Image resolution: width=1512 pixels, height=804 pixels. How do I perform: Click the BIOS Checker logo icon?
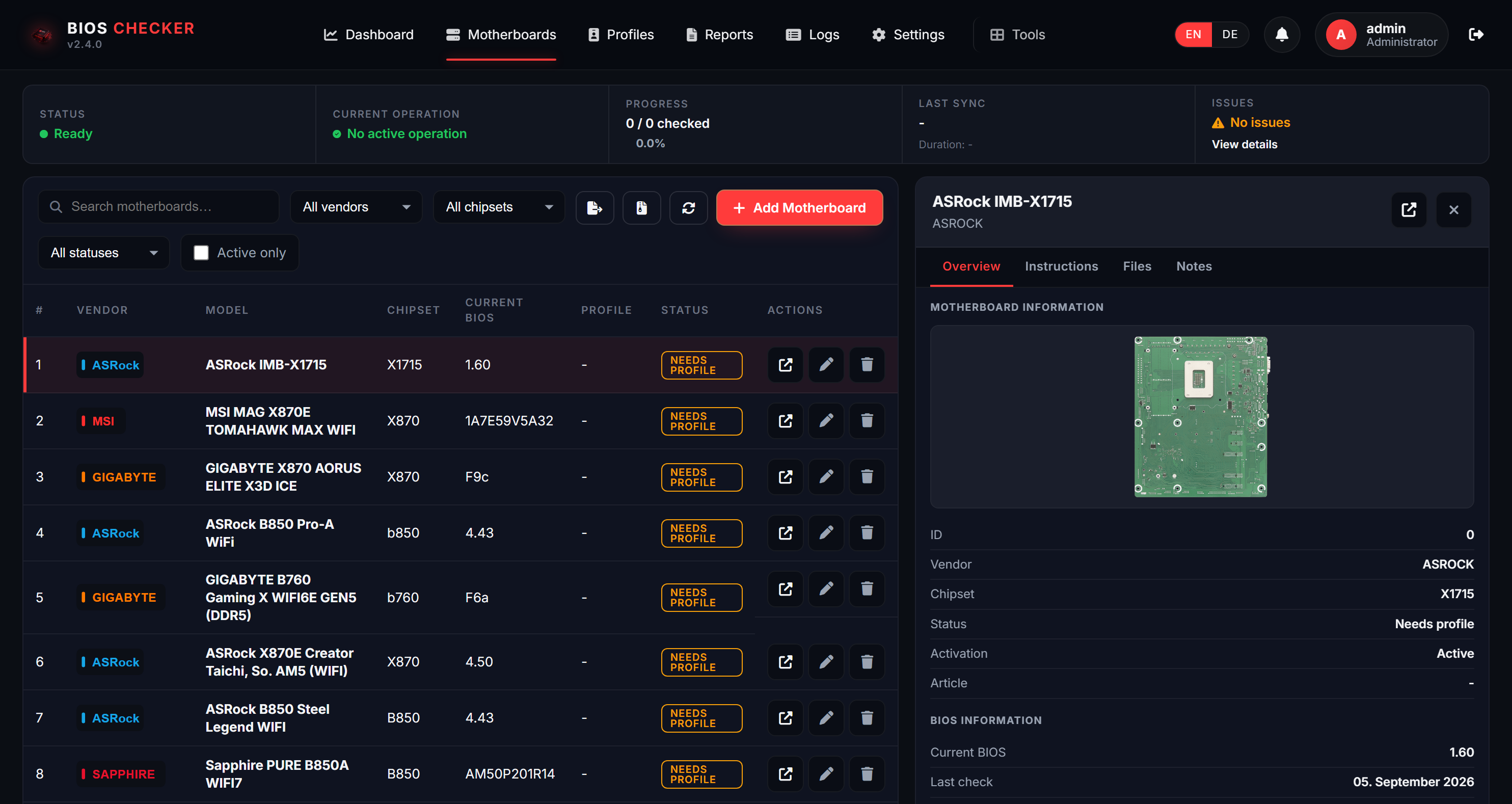point(41,35)
